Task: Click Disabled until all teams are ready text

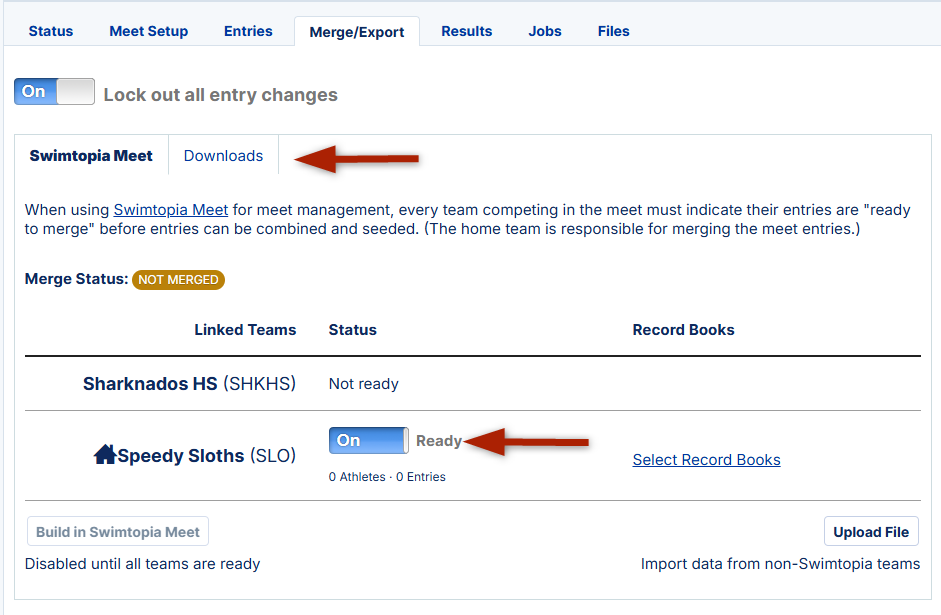Action: 142,564
